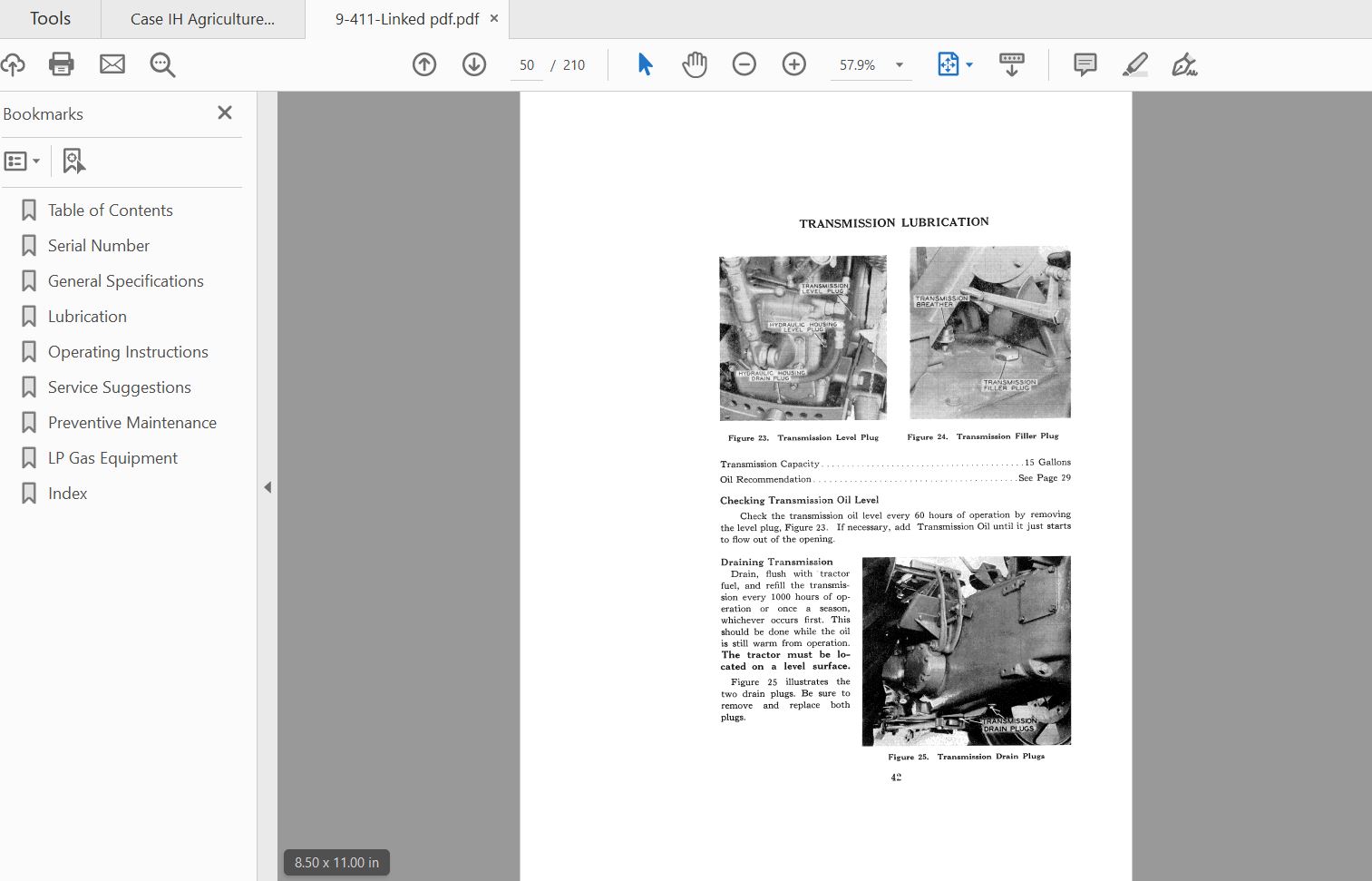The image size is (1372, 881).
Task: Click the Lubrication bookmark ribbon icon
Action: tap(29, 317)
